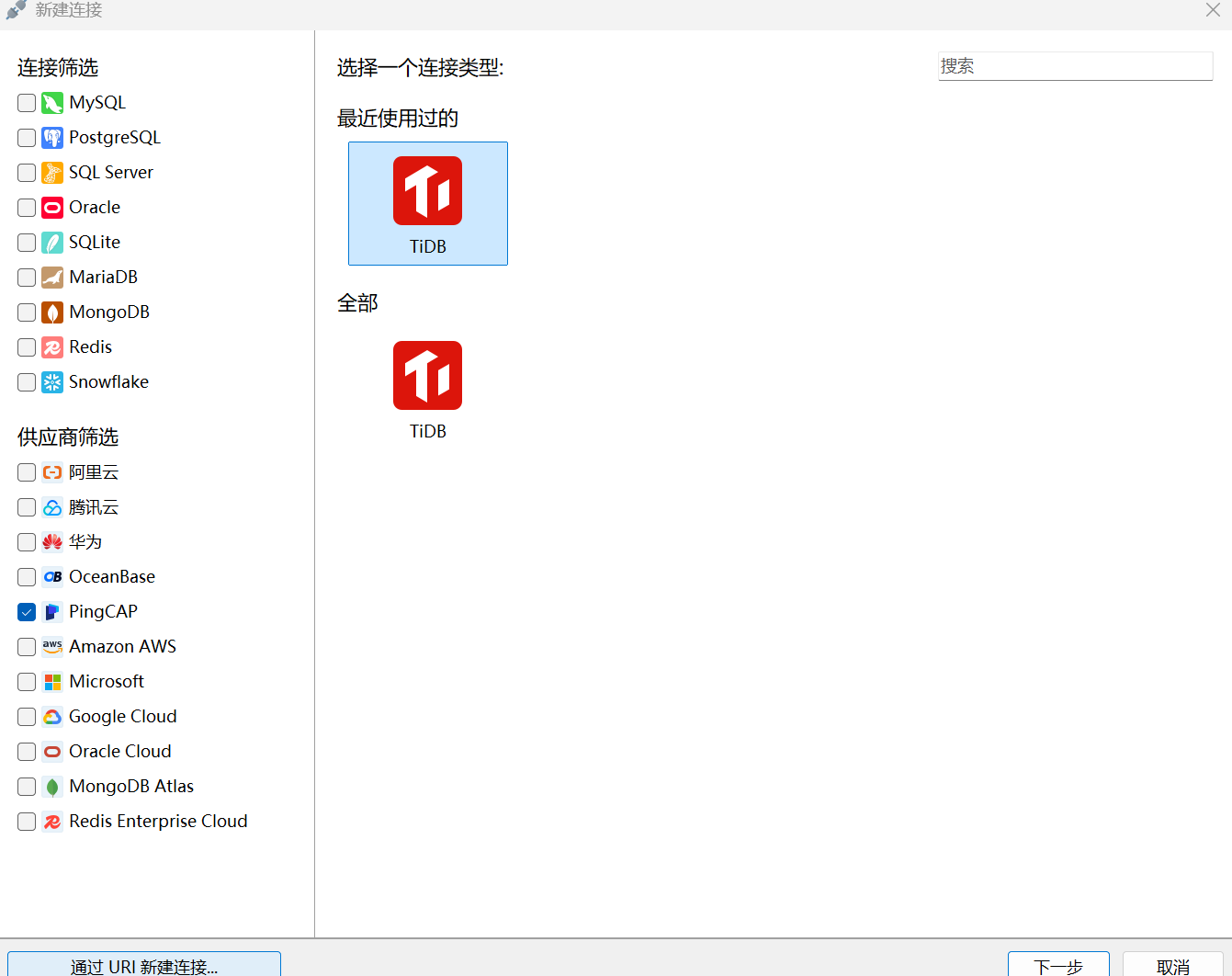
Task: Enable the 阿里云 vendor checkbox
Action: pyautogui.click(x=27, y=472)
